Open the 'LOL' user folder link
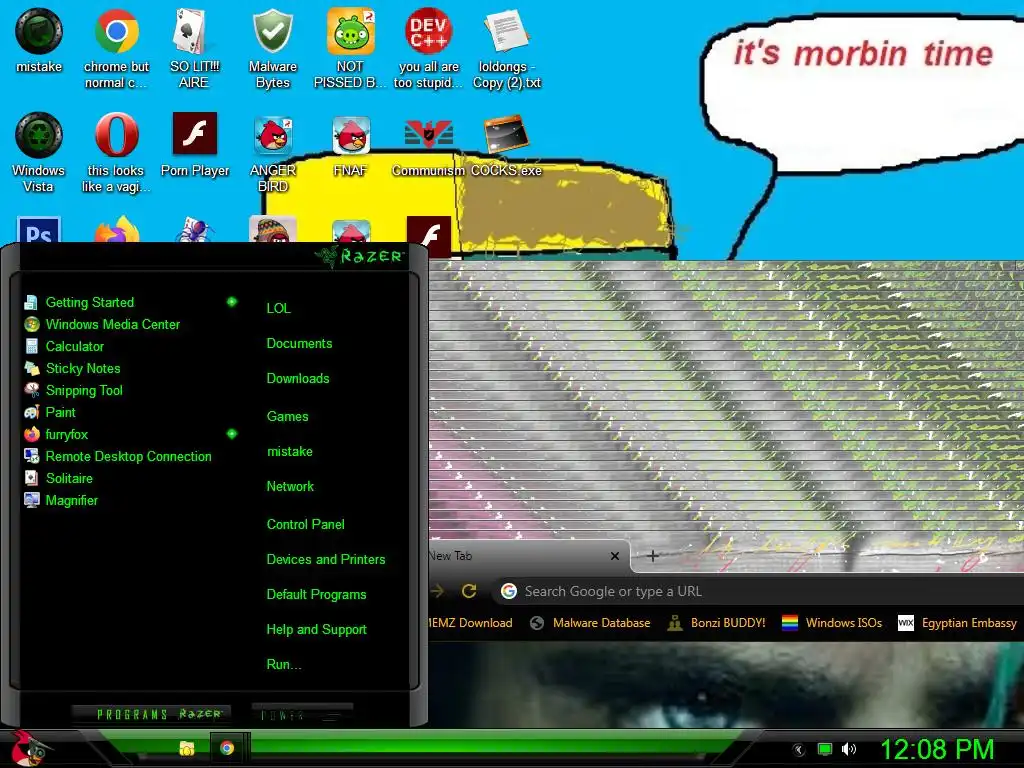 278,308
